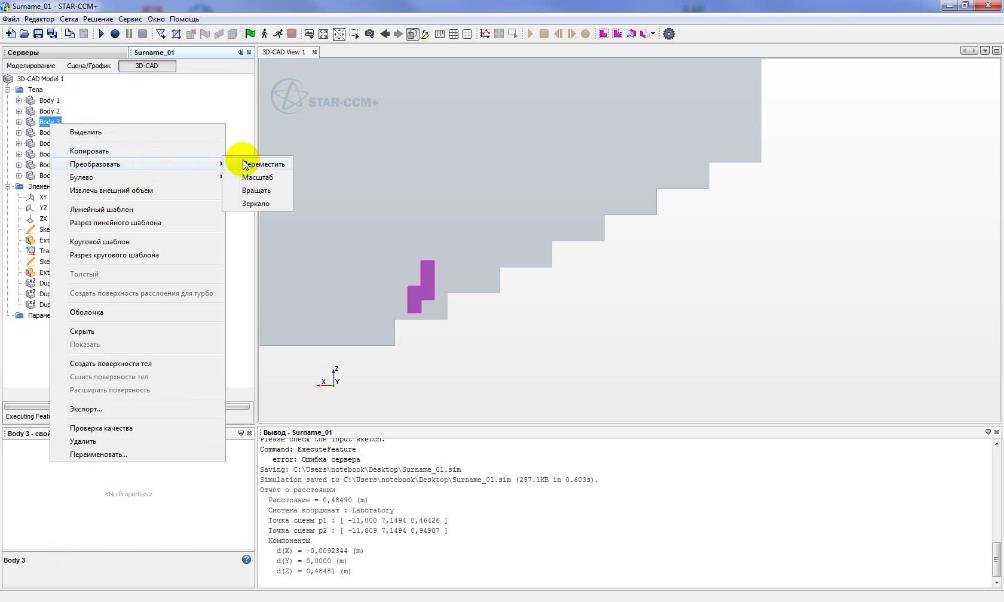Open the Сетка menu in menu bar
The image size is (1004, 602).
69,19
